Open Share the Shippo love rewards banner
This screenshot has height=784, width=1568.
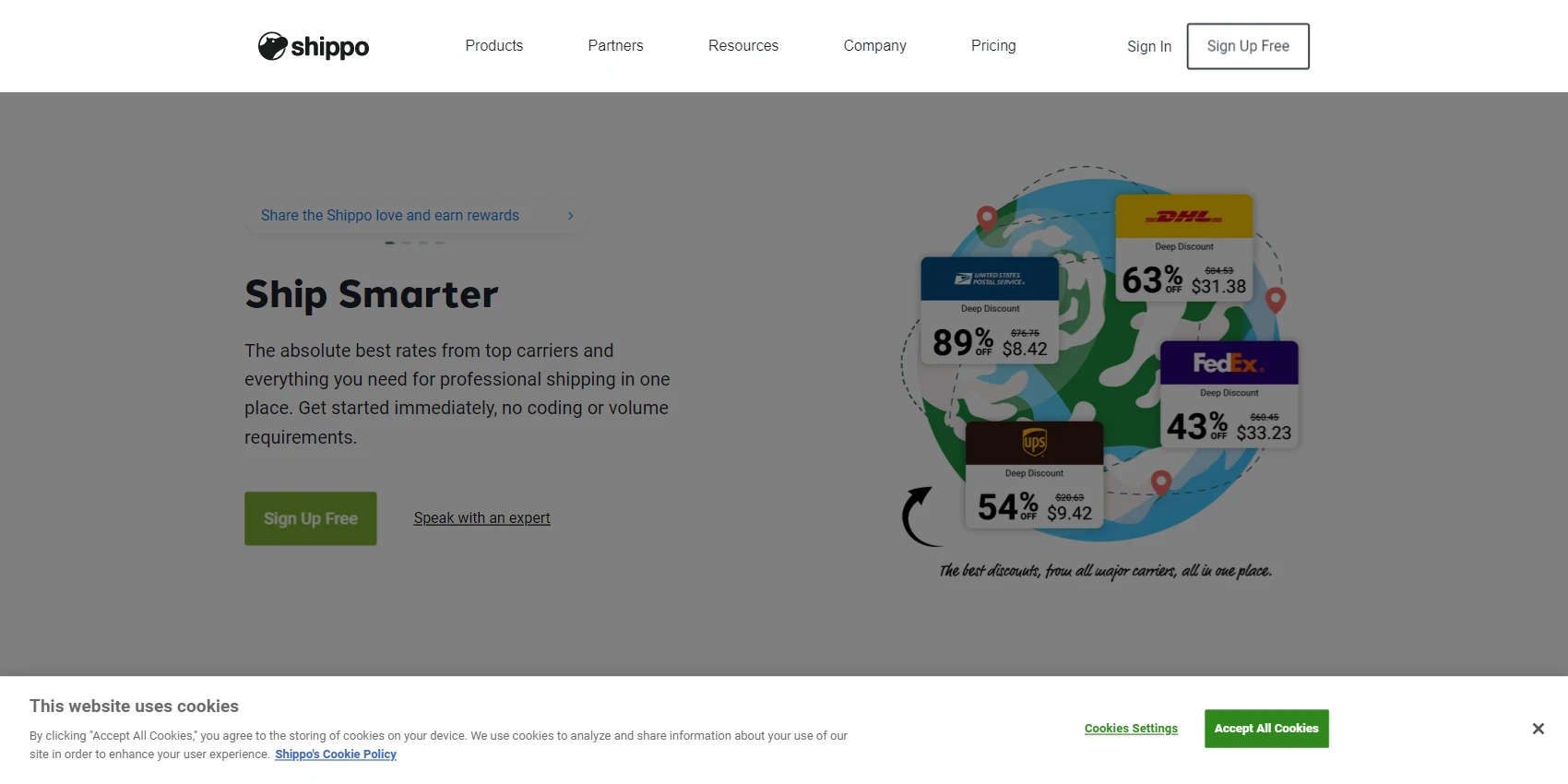pyautogui.click(x=416, y=215)
